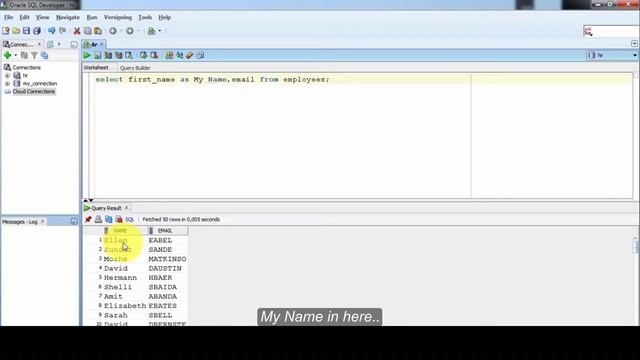The image size is (640, 360).
Task: Click the red icon left of SQL label
Action: (119, 220)
